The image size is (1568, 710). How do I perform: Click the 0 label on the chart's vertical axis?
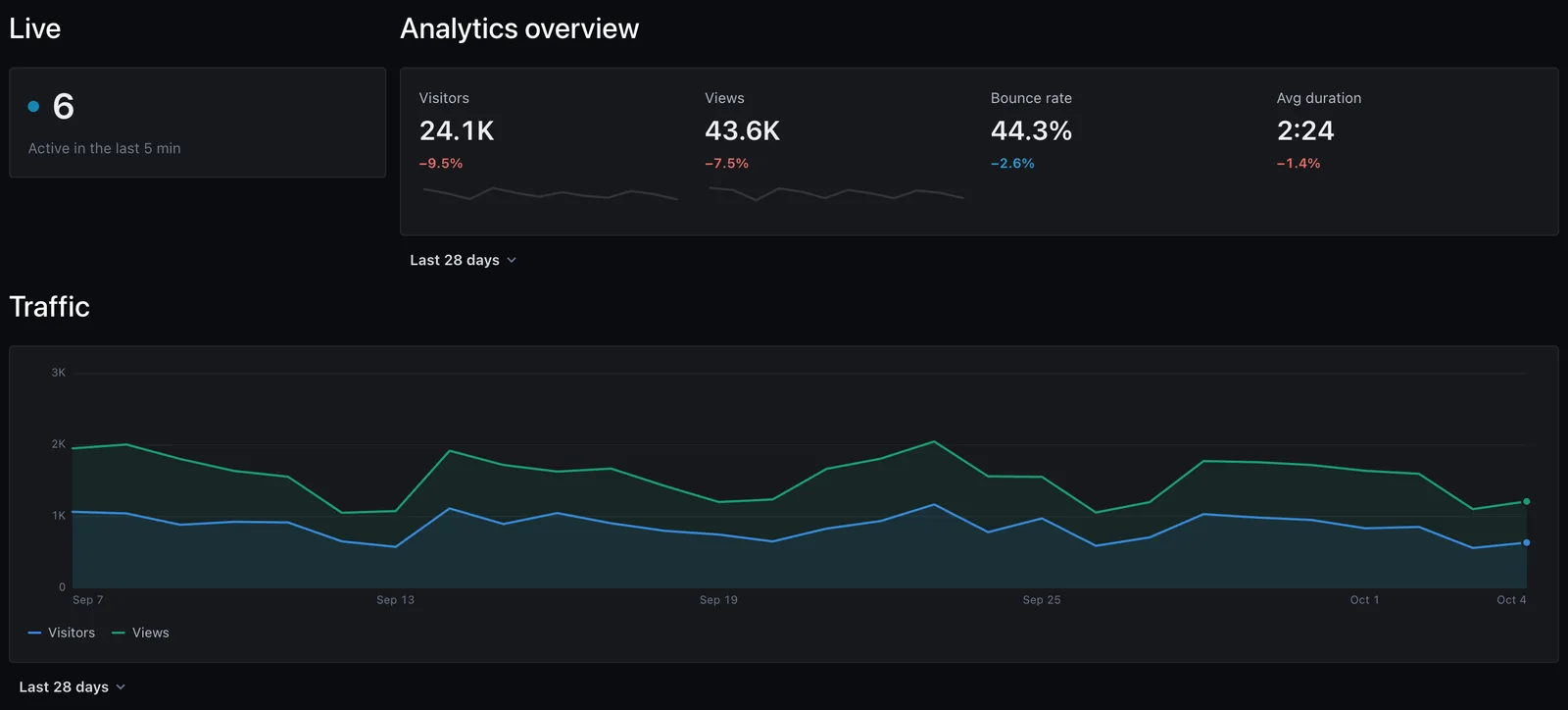62,587
